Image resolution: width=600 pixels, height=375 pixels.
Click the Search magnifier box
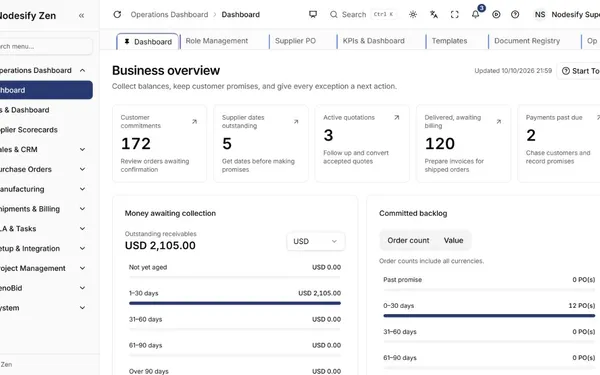[x=362, y=15]
